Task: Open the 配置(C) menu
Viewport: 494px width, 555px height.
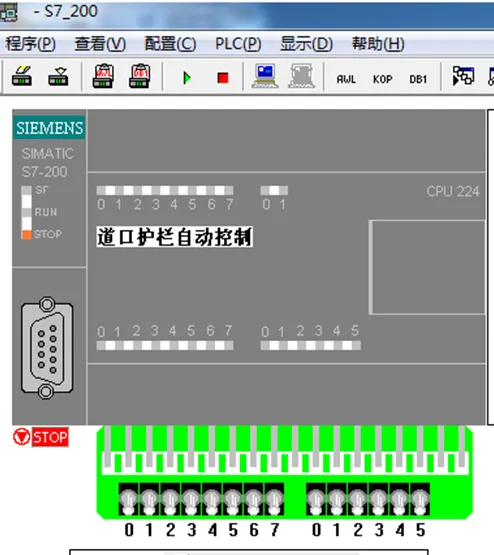Action: (x=170, y=44)
